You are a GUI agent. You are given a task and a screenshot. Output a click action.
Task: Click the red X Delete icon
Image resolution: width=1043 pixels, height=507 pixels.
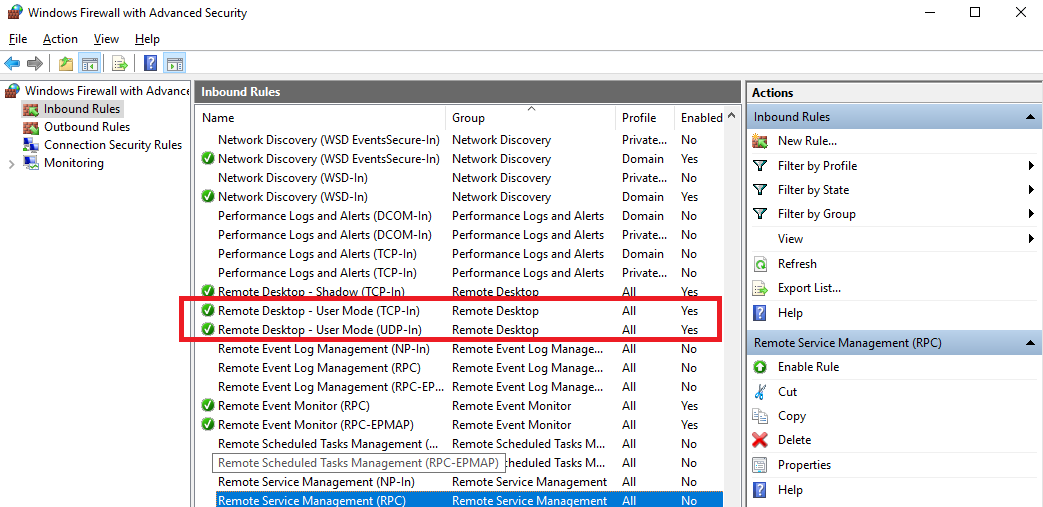(x=760, y=440)
